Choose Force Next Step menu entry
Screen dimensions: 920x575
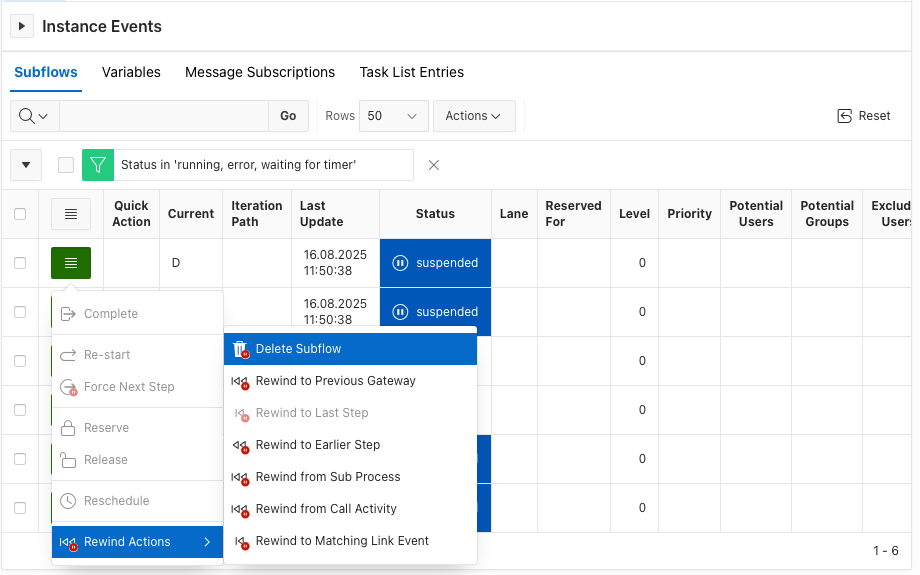click(x=137, y=387)
